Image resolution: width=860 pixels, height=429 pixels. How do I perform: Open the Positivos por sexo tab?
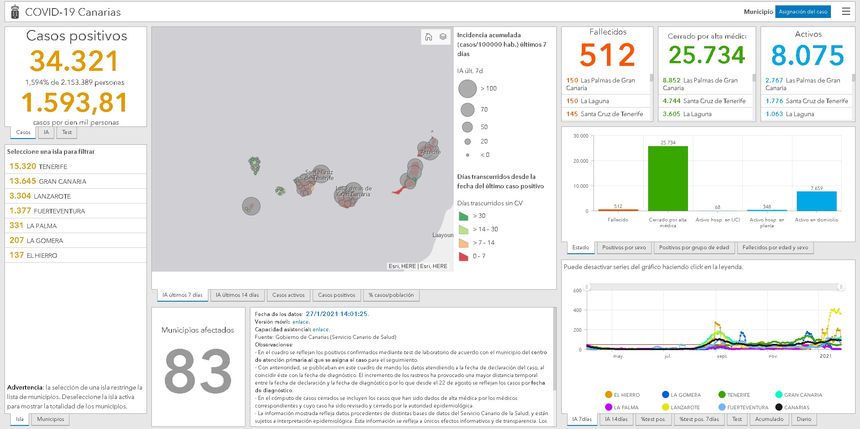pos(627,246)
